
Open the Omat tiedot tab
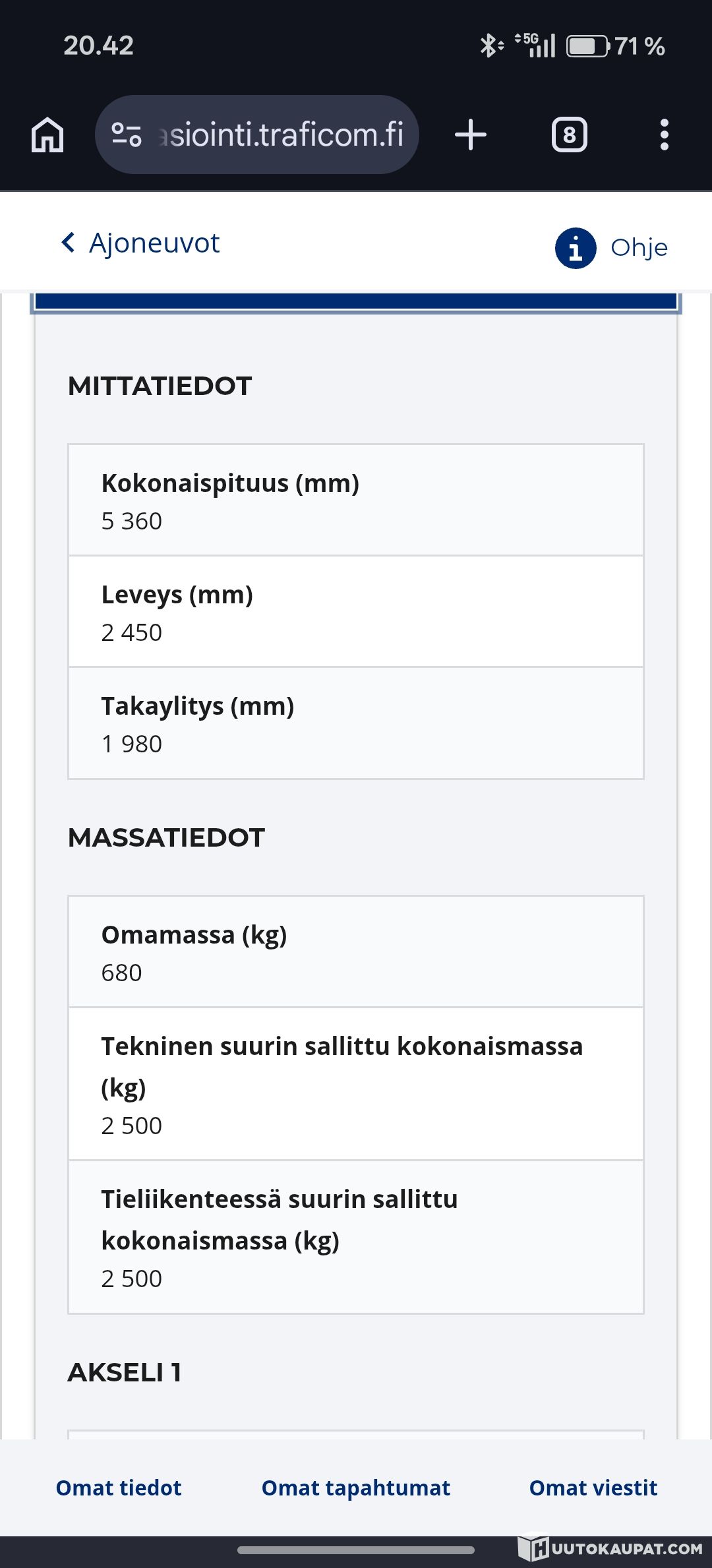click(119, 1488)
